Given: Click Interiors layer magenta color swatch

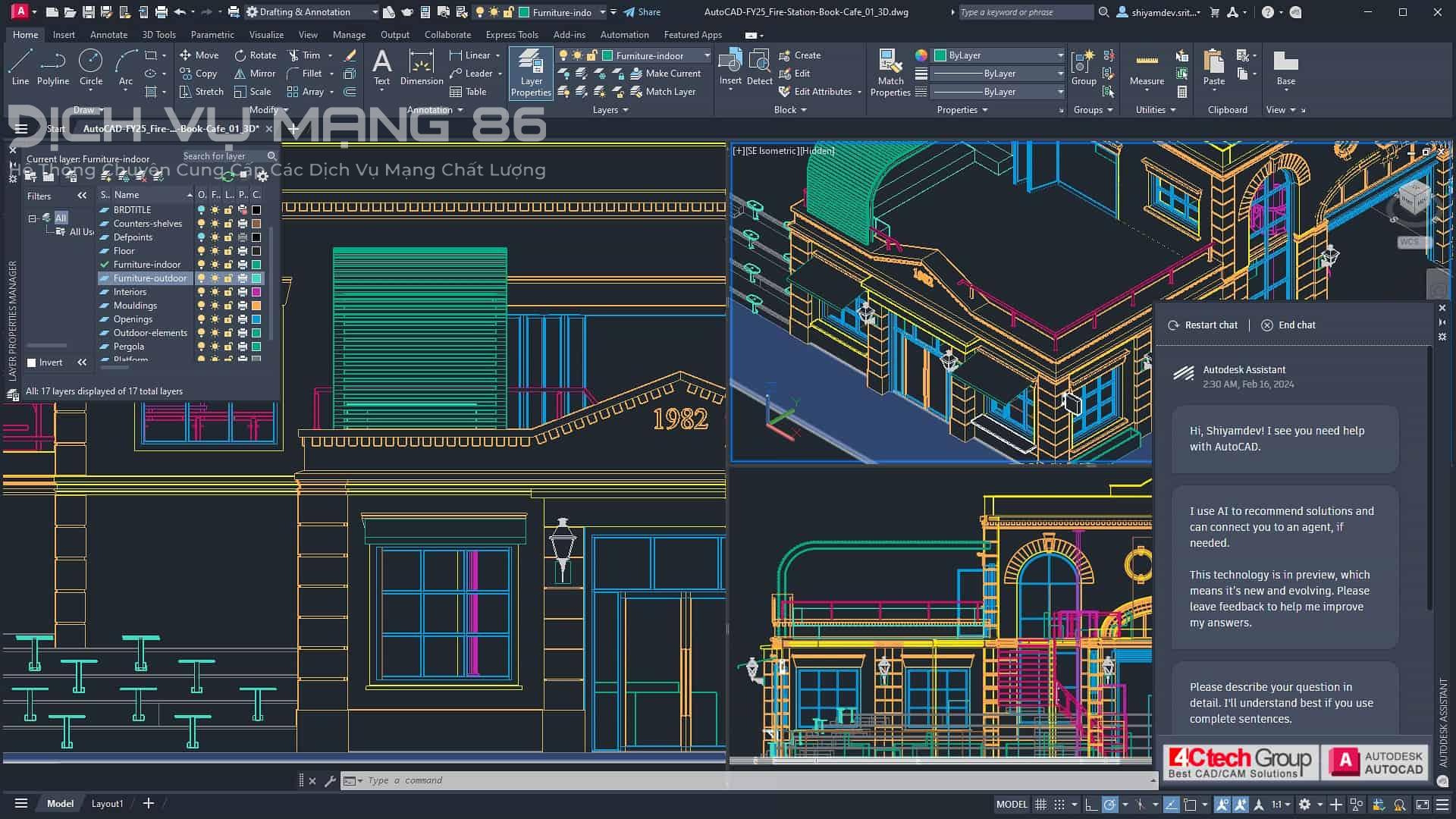Looking at the screenshot, I should [x=256, y=292].
